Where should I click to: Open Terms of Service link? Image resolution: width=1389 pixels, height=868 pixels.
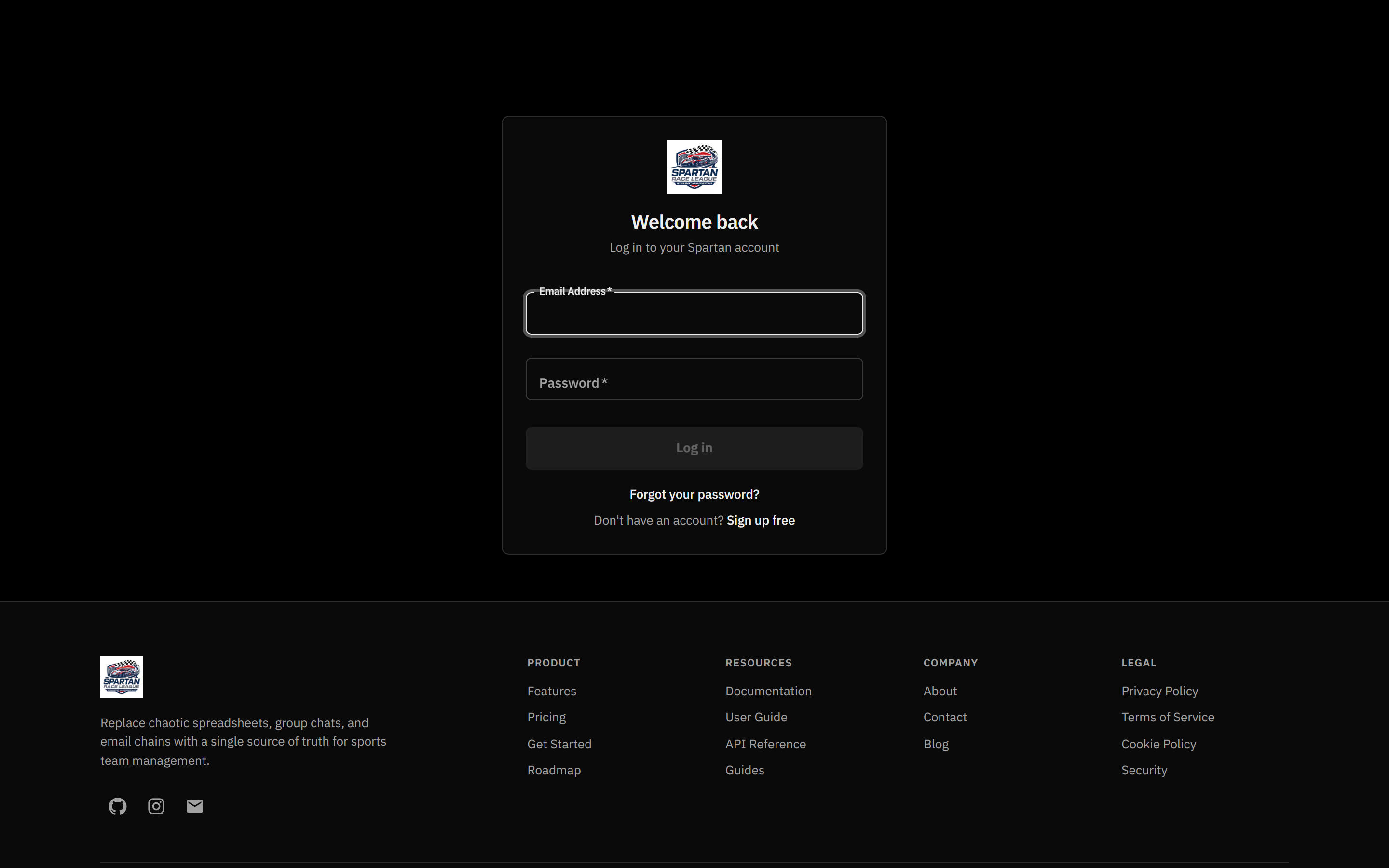pyautogui.click(x=1168, y=717)
